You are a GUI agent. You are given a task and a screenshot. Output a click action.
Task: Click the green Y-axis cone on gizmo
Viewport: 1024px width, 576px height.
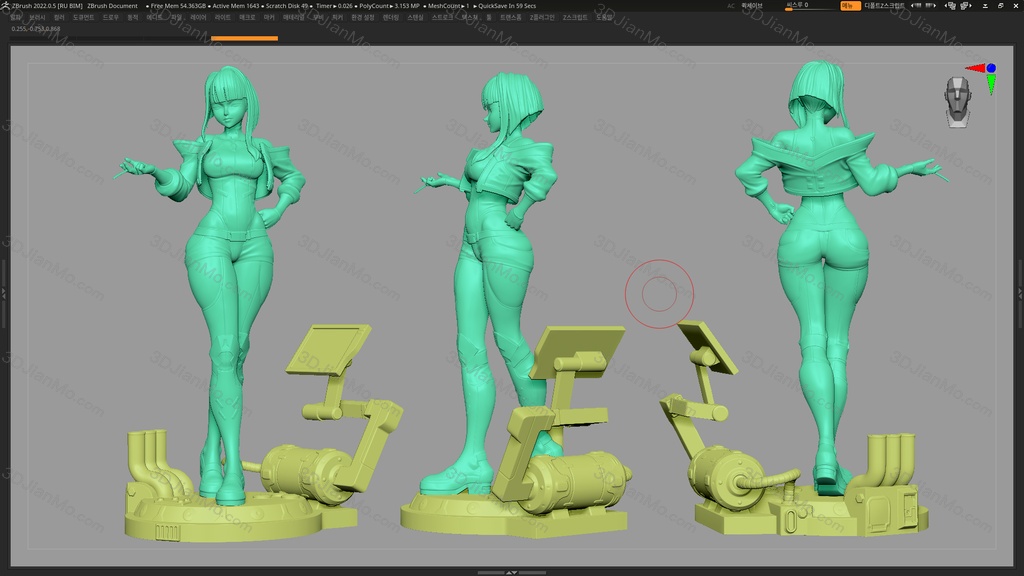(x=991, y=85)
